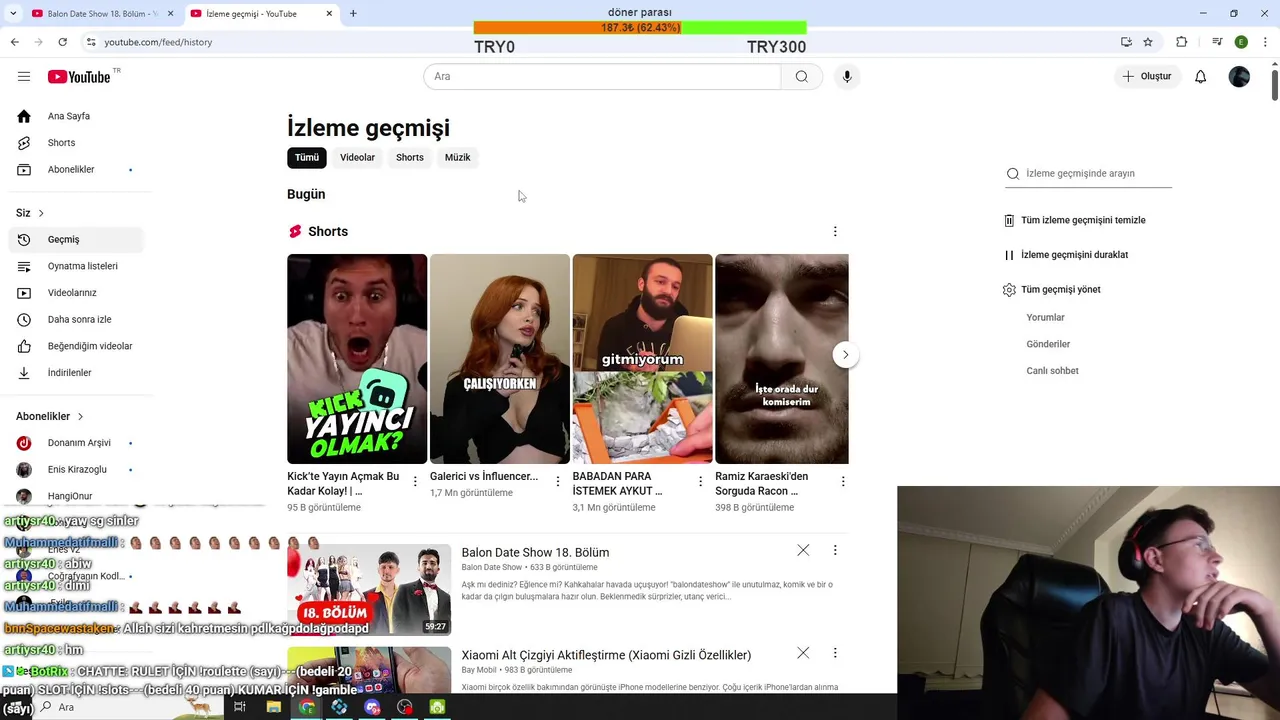Open the ÇALIŞIYORKEN short thumbnail
The image size is (1280, 720).
click(x=500, y=359)
